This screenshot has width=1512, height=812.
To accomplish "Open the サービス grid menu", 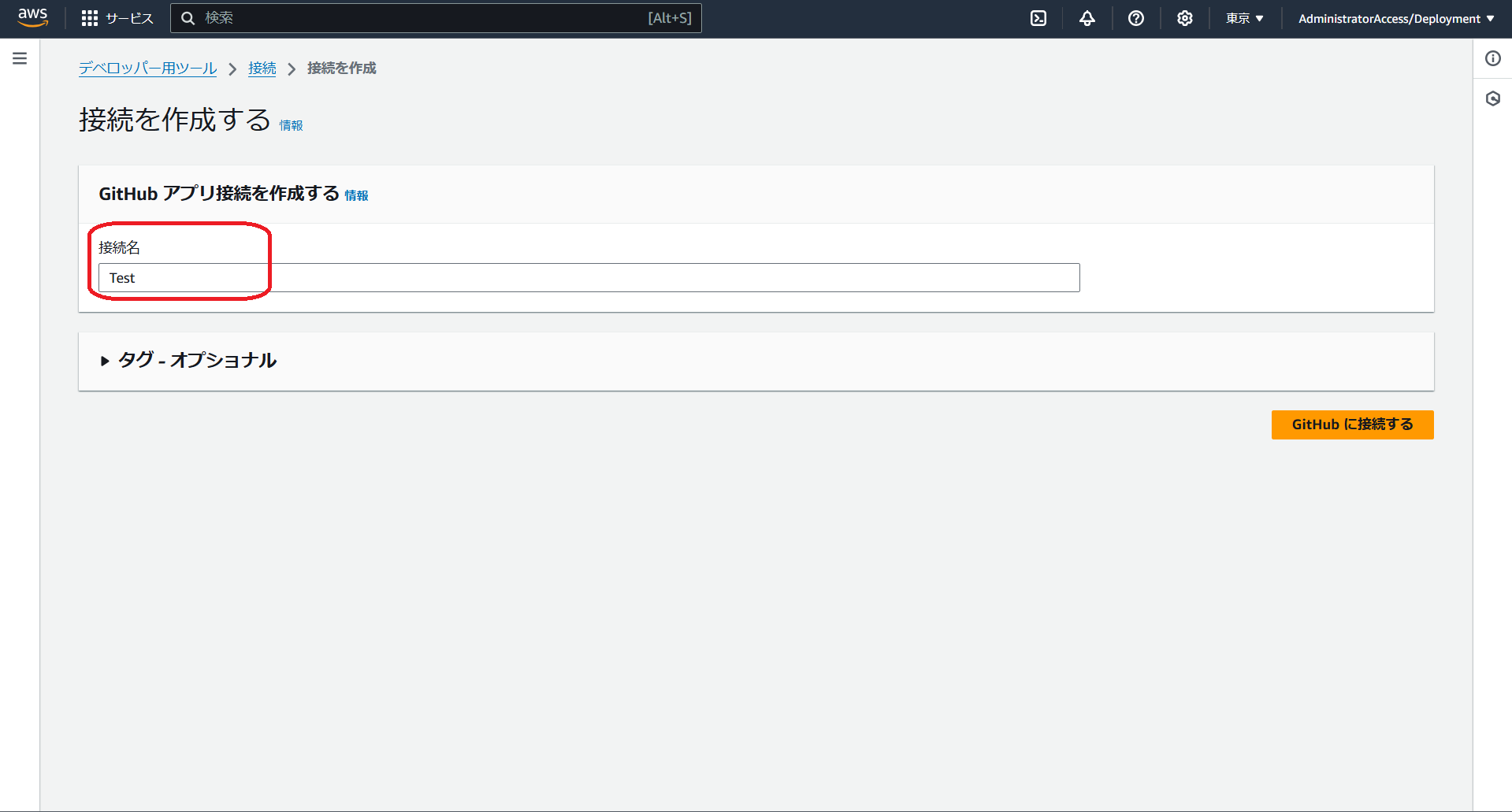I will pos(90,18).
